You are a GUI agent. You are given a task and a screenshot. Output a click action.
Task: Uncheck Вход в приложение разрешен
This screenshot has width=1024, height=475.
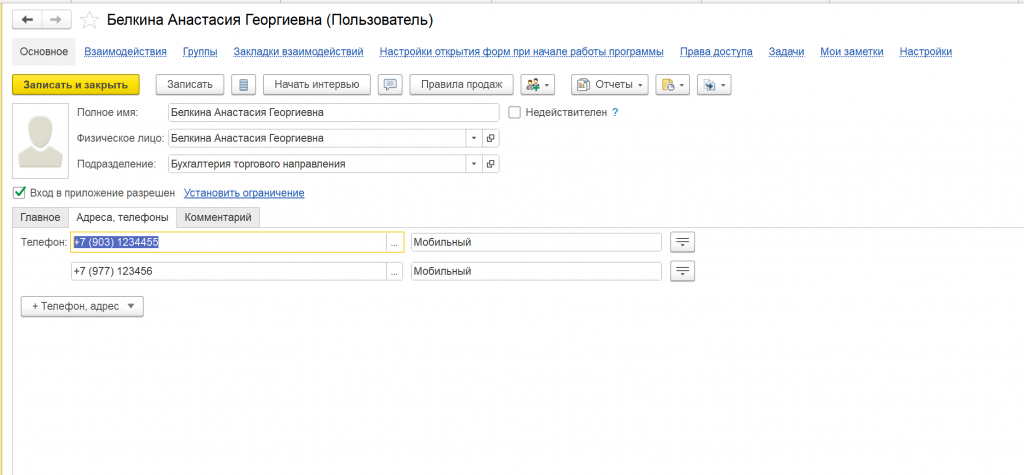point(19,192)
